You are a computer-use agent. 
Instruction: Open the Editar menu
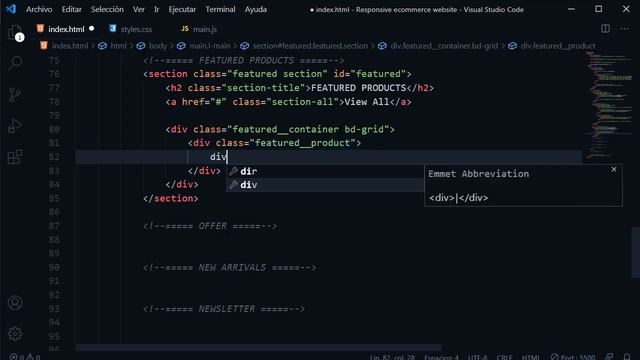click(71, 9)
